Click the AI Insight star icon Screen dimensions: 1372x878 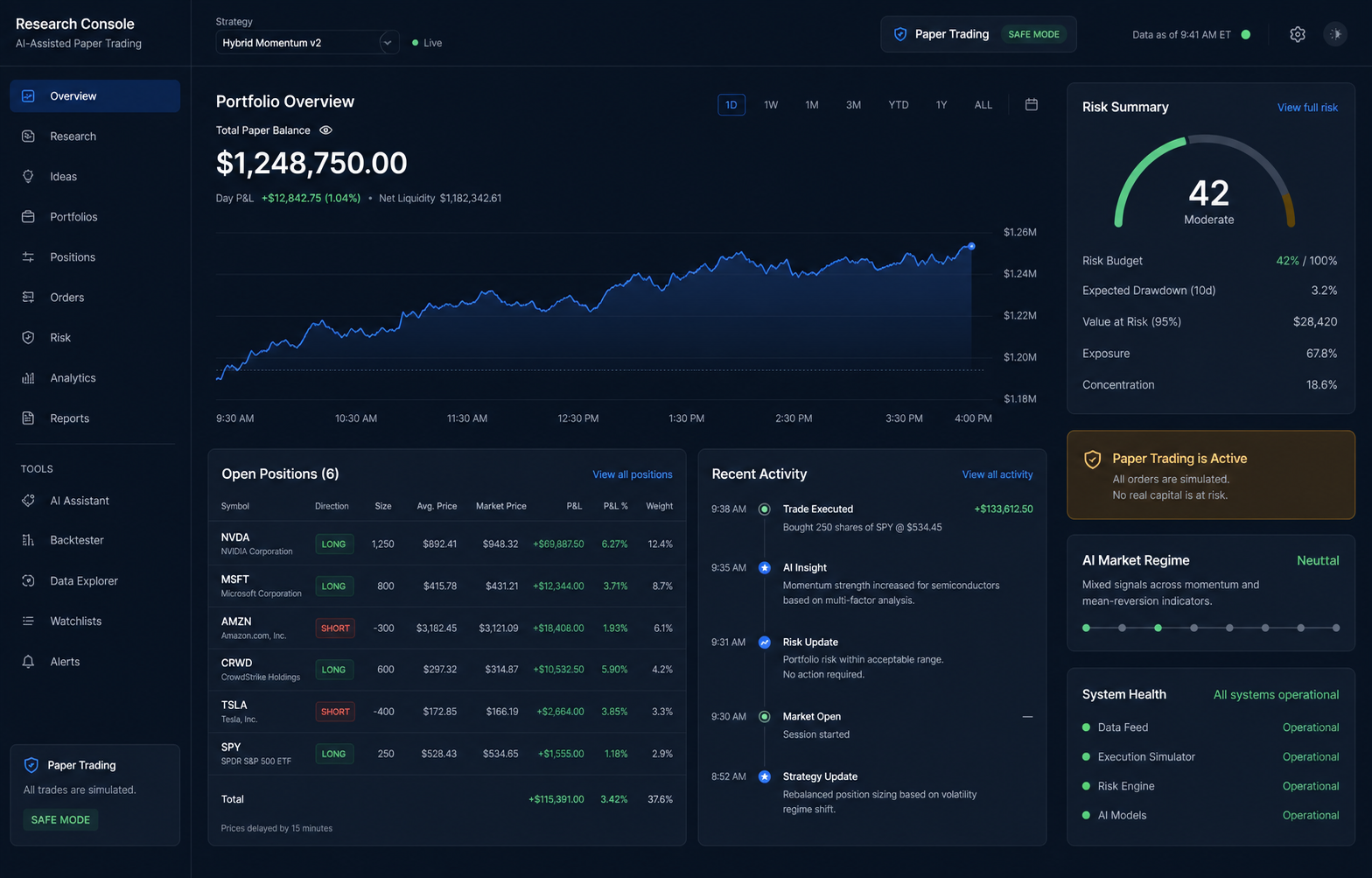(764, 568)
